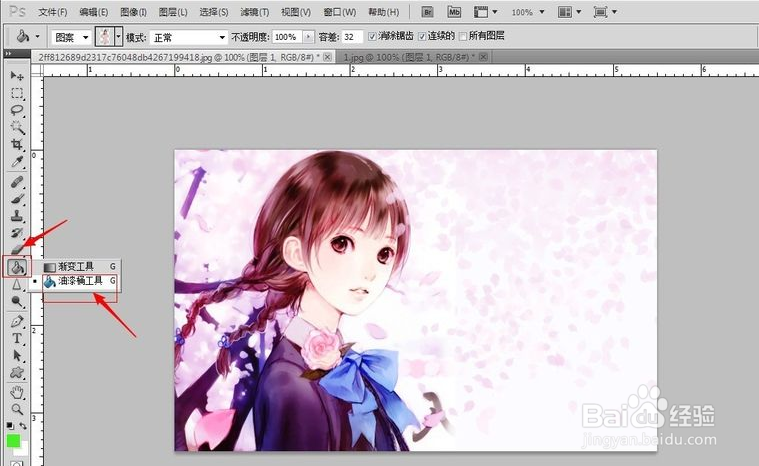Image resolution: width=759 pixels, height=466 pixels.
Task: Click the opacity 100% input field
Action: coord(288,37)
